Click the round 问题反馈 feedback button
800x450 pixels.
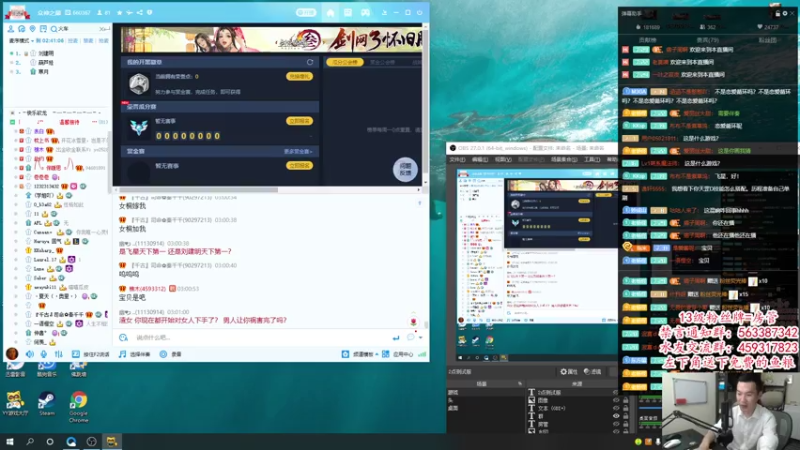click(x=405, y=169)
